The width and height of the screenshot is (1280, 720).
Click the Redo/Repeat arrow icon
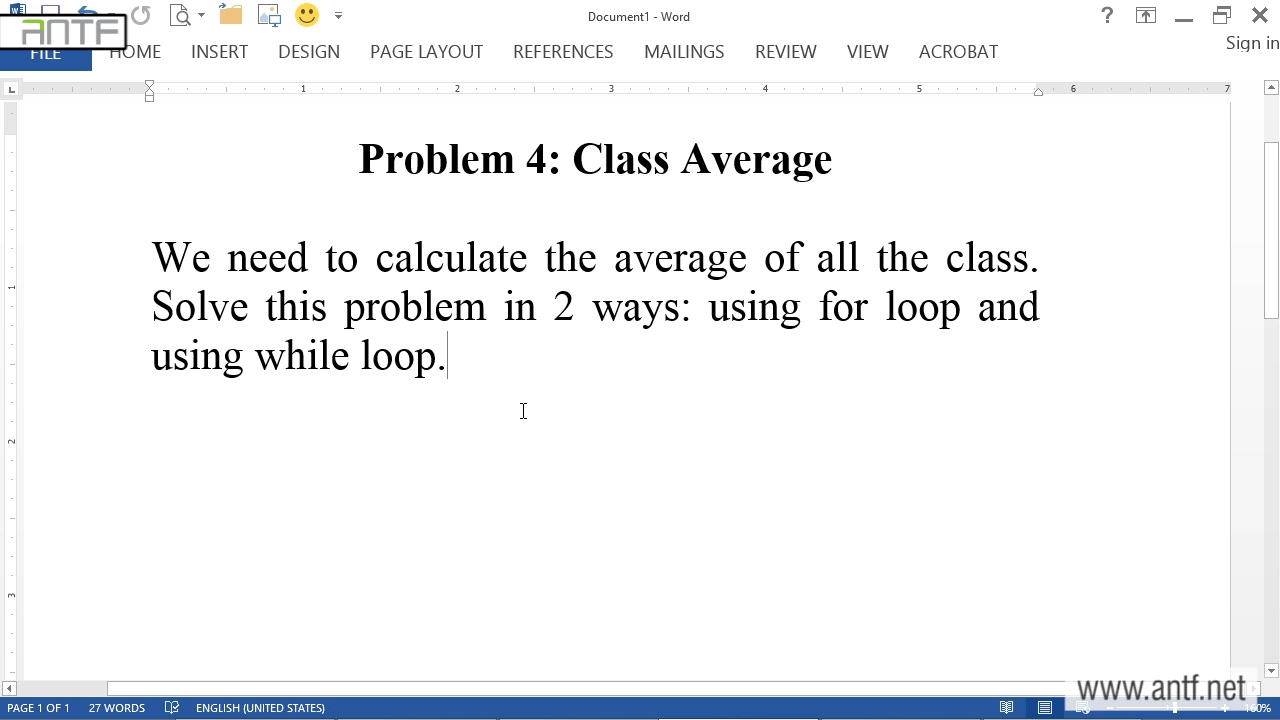(x=141, y=15)
